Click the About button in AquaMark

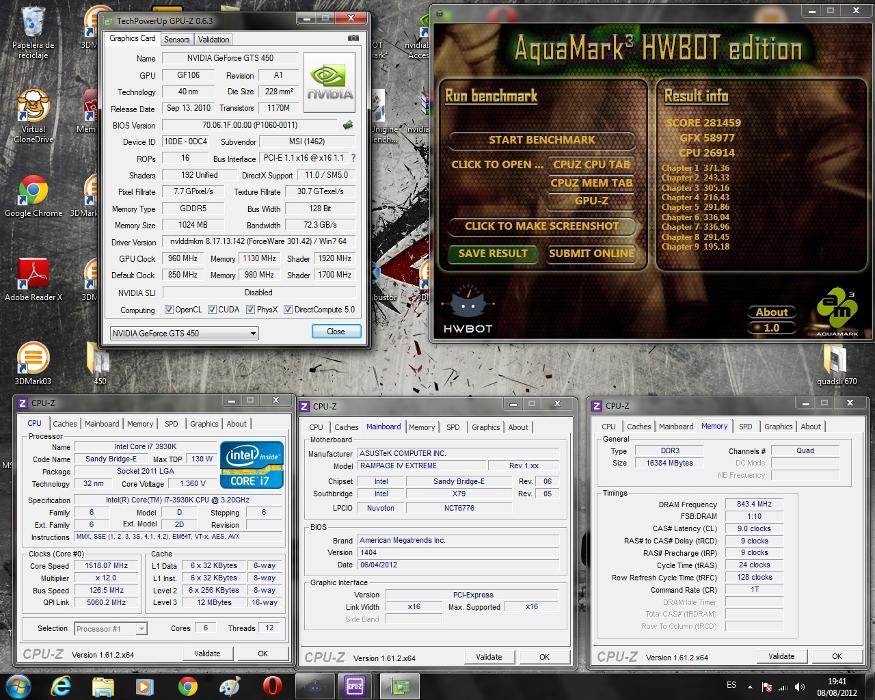[771, 312]
